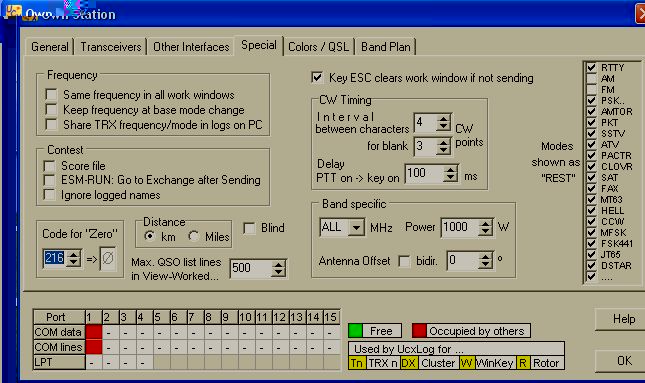Select the Miles distance option
645x383 pixels.
coord(194,236)
